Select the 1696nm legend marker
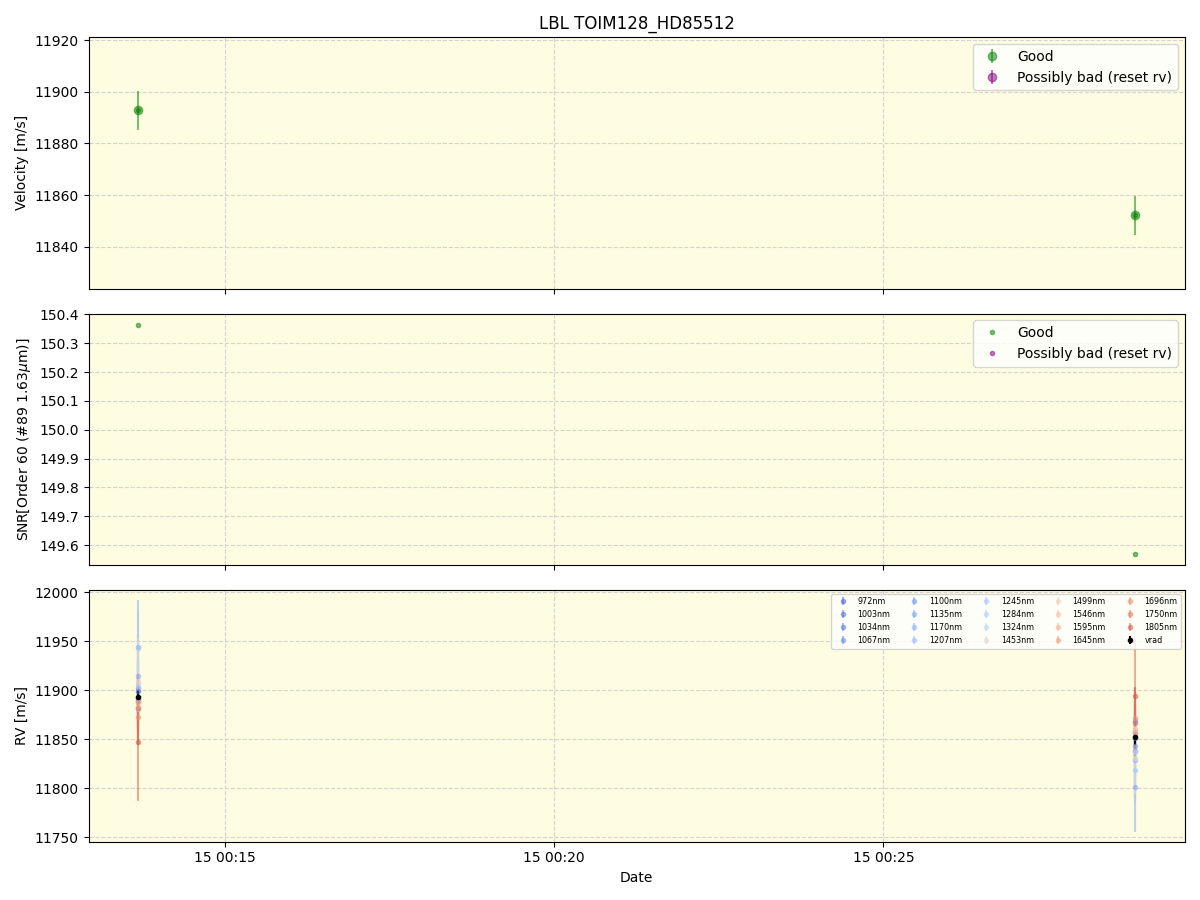 coord(1129,600)
